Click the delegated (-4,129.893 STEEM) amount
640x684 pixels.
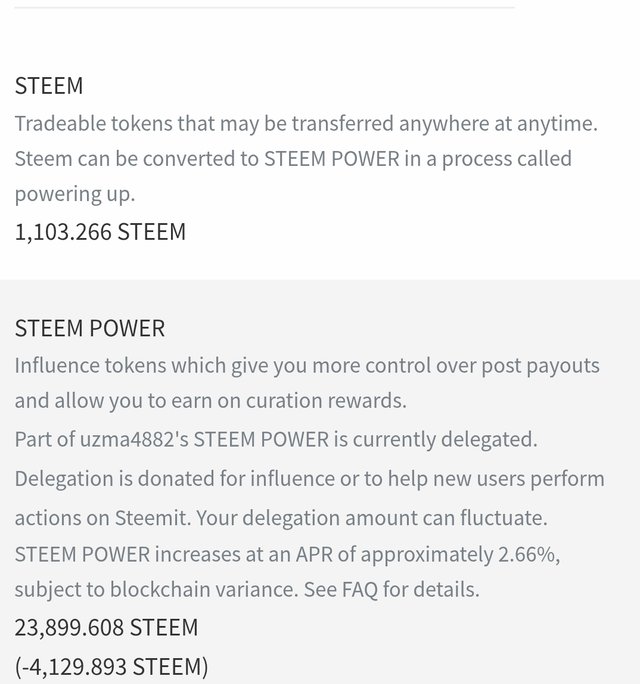(111, 666)
